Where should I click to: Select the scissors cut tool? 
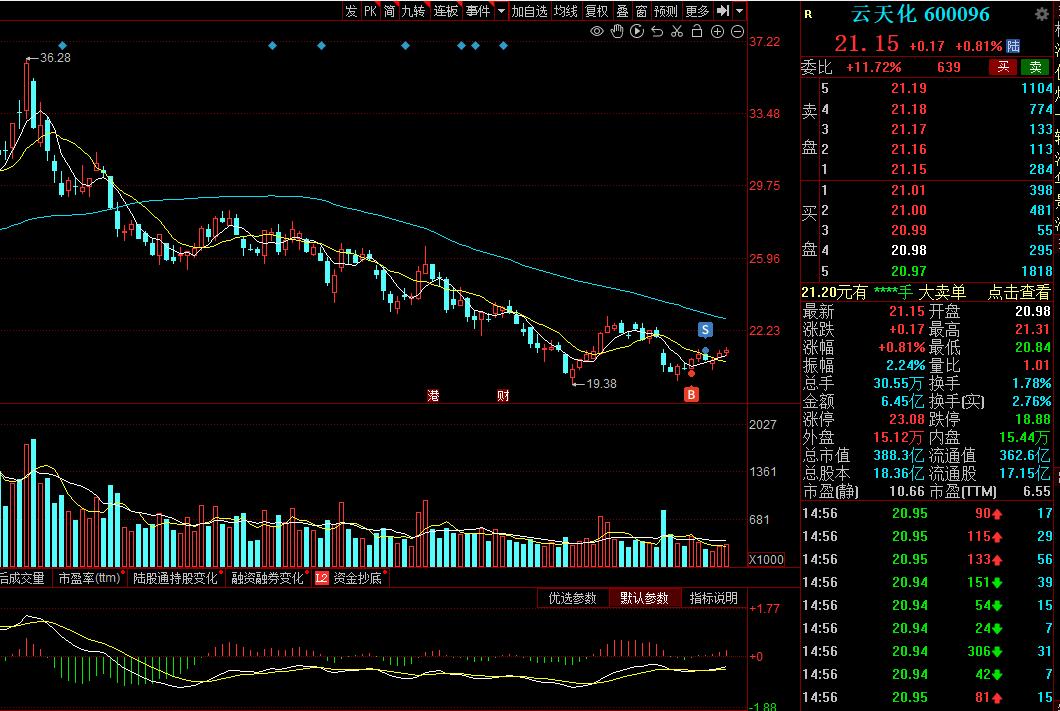677,32
